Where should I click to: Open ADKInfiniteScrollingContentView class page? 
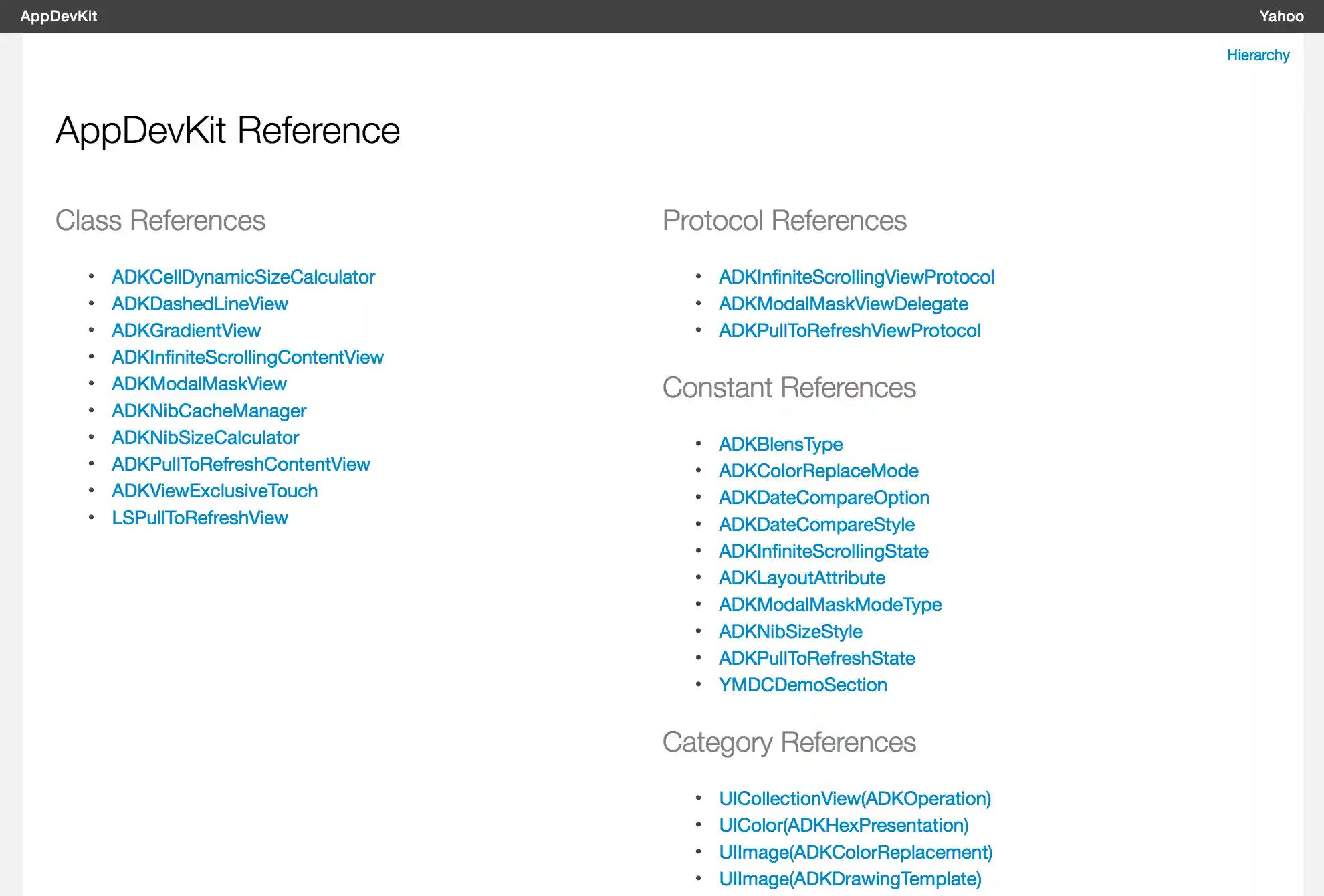coord(247,357)
